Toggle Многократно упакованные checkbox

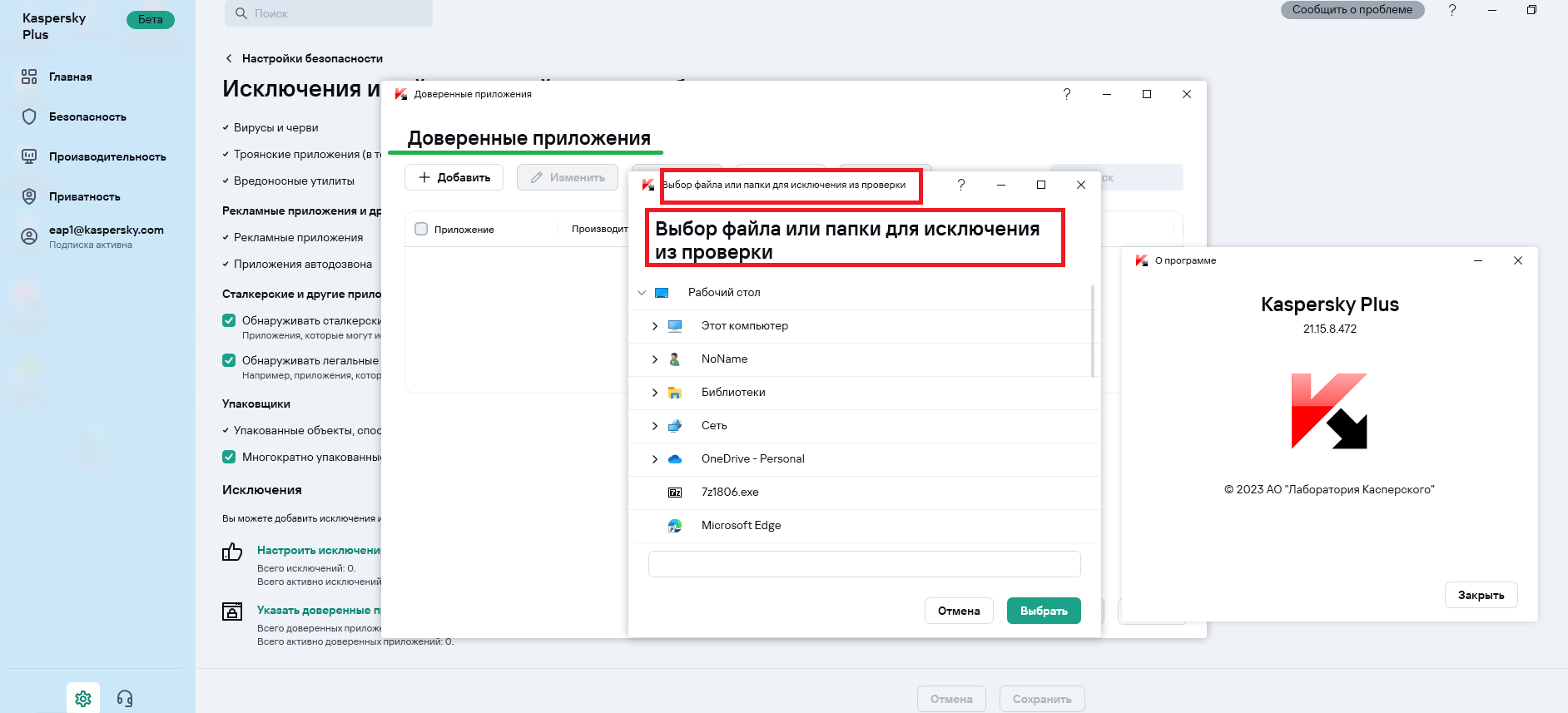(229, 457)
